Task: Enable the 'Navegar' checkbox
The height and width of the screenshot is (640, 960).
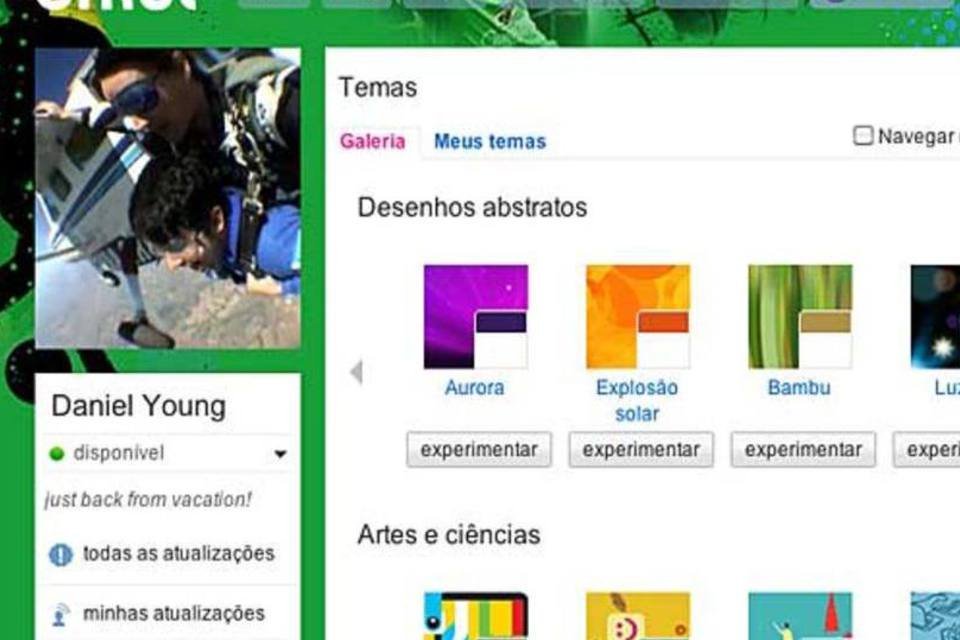Action: 863,135
